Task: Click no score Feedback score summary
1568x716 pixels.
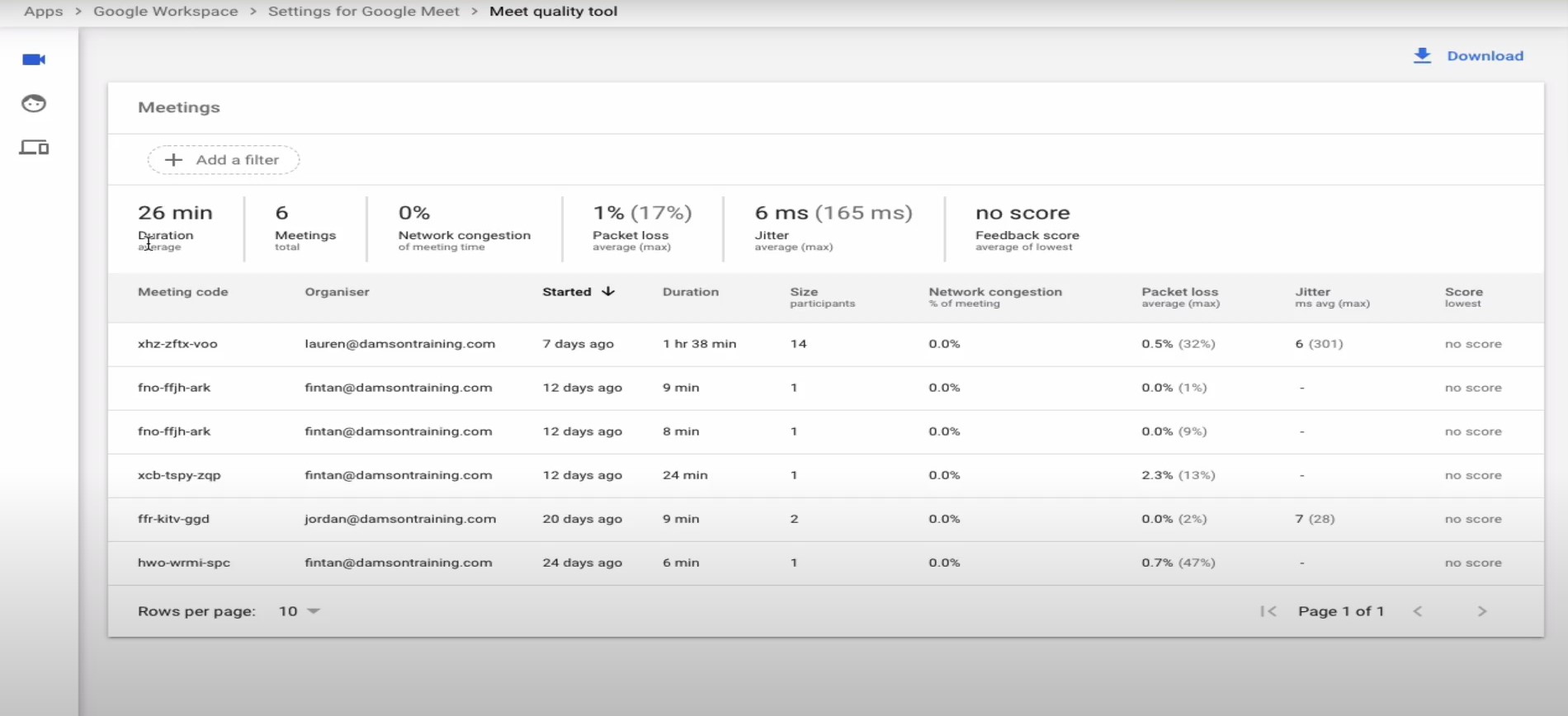Action: coord(1027,227)
